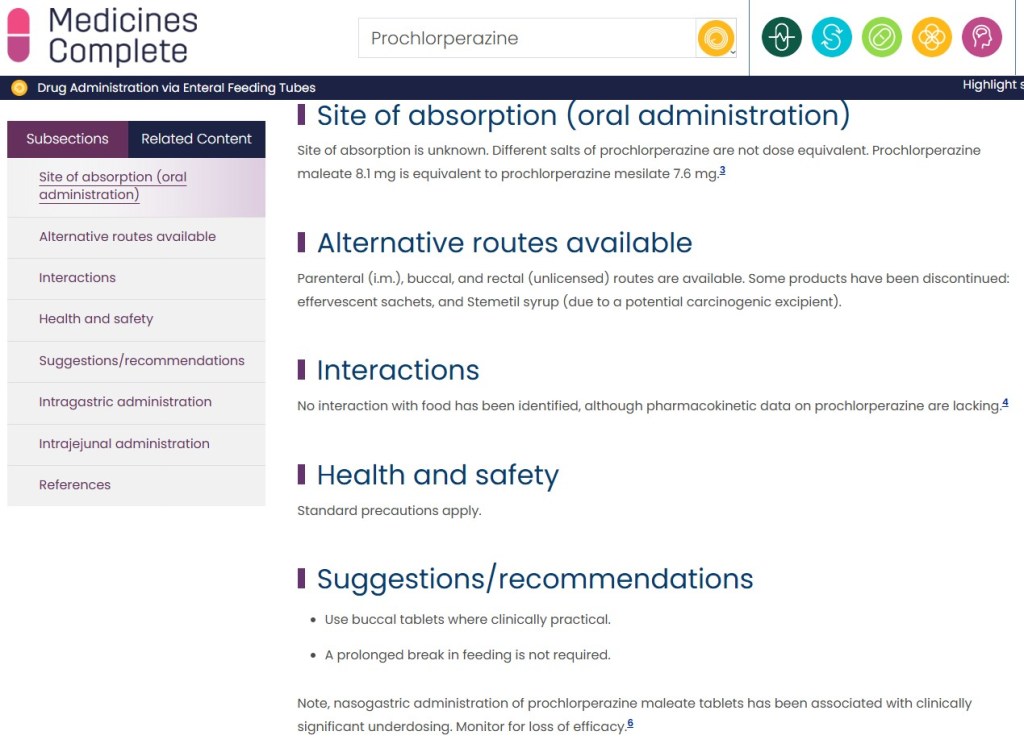
Task: Click reference footnote 3 superscript
Action: click(x=722, y=171)
